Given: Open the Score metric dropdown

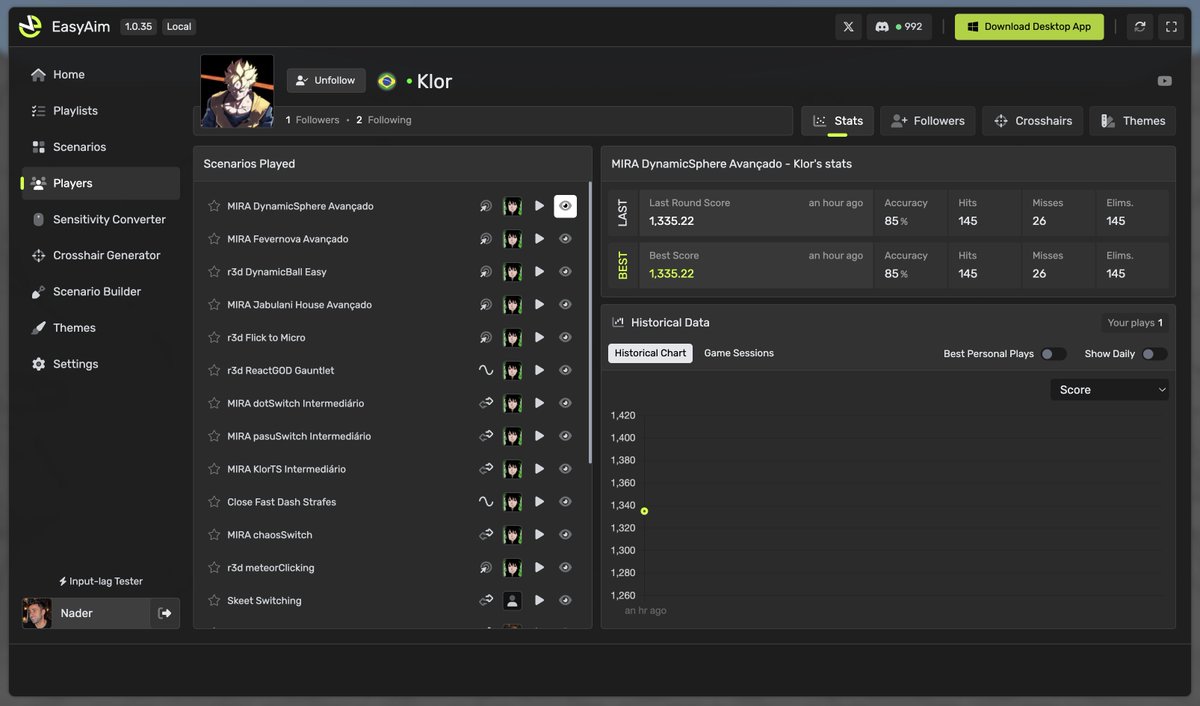Looking at the screenshot, I should pos(1109,390).
